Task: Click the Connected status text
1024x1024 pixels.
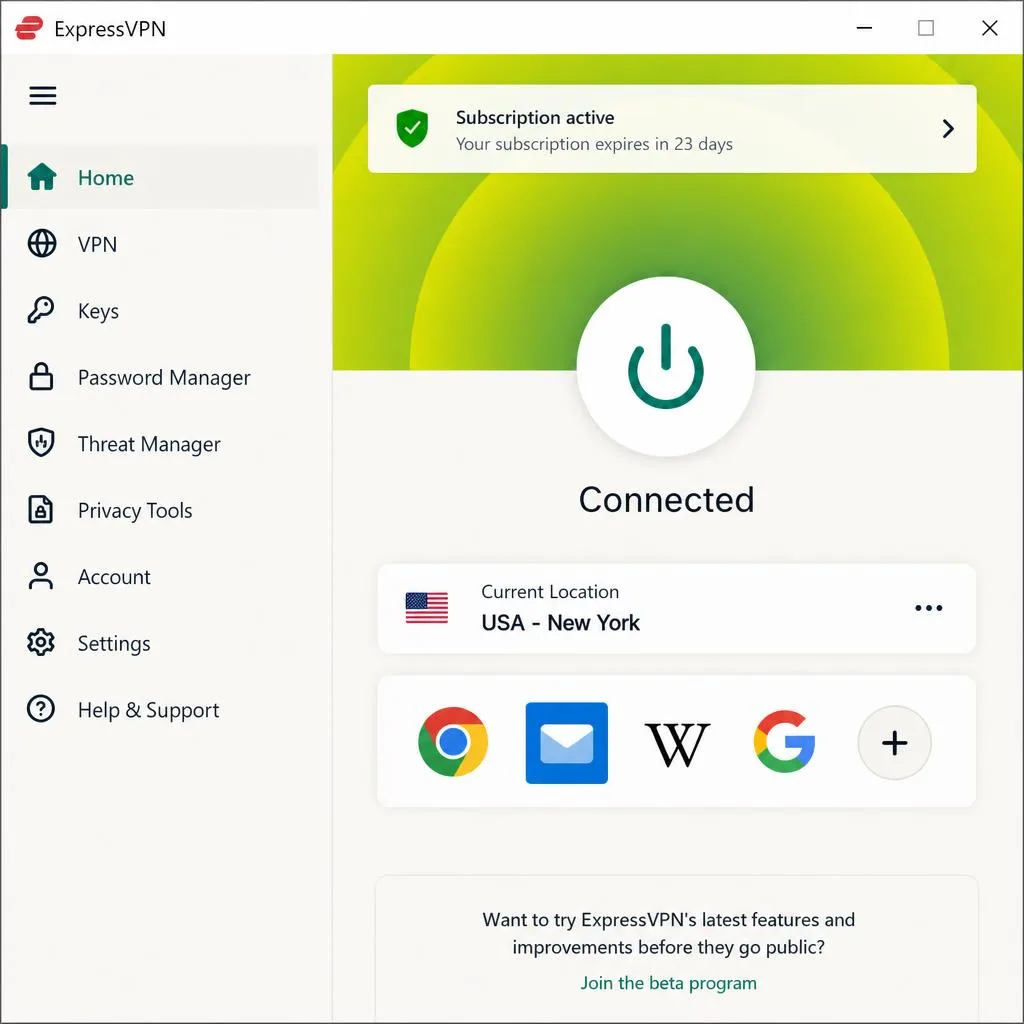Action: coord(666,500)
